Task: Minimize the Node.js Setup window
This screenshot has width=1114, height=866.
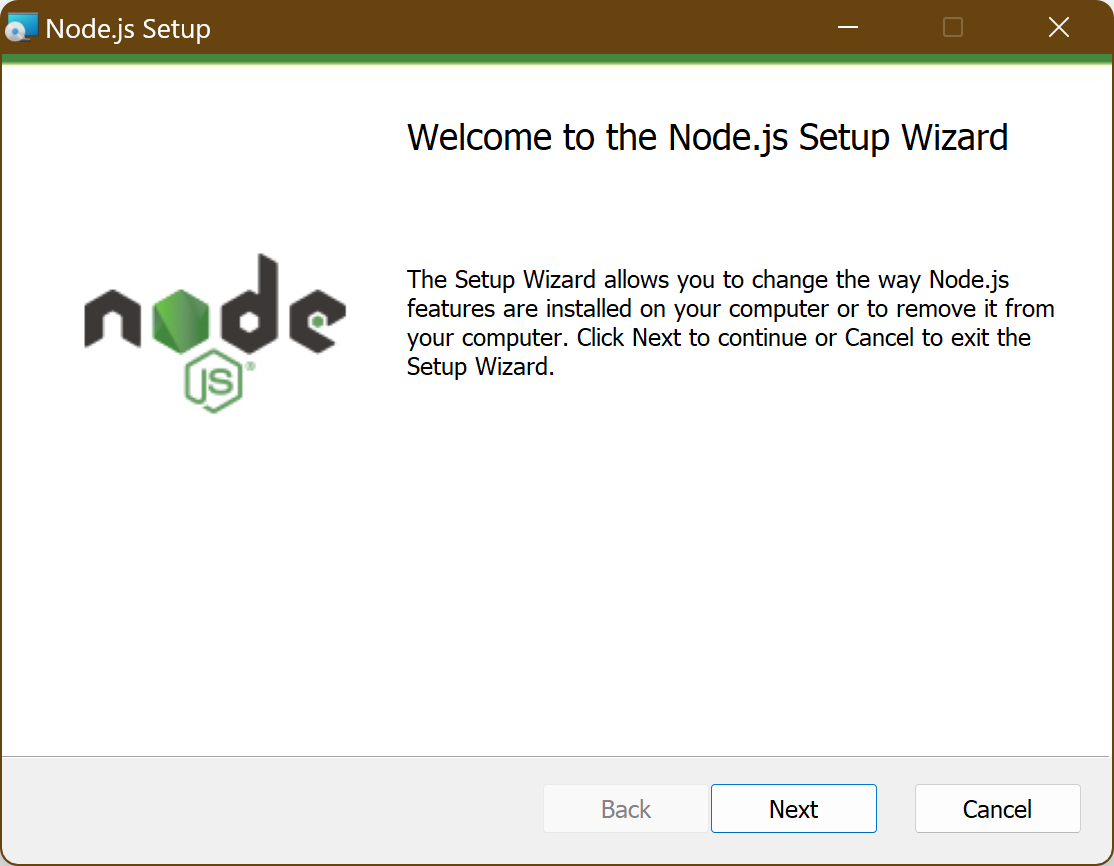Action: (848, 28)
